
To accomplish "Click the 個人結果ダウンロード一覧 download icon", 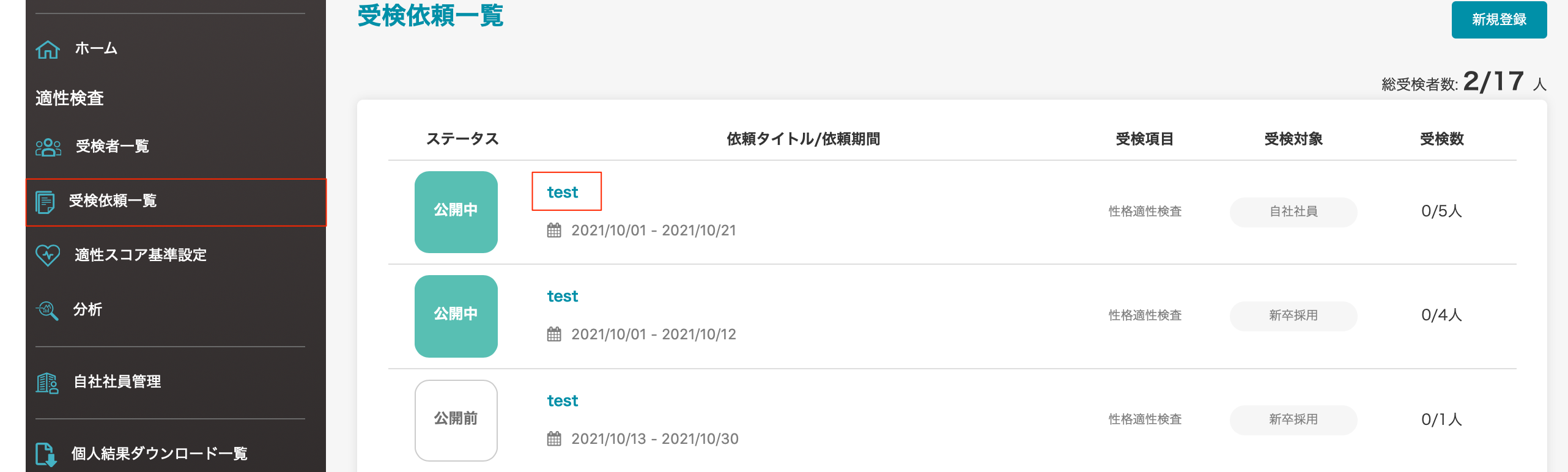I will point(45,454).
